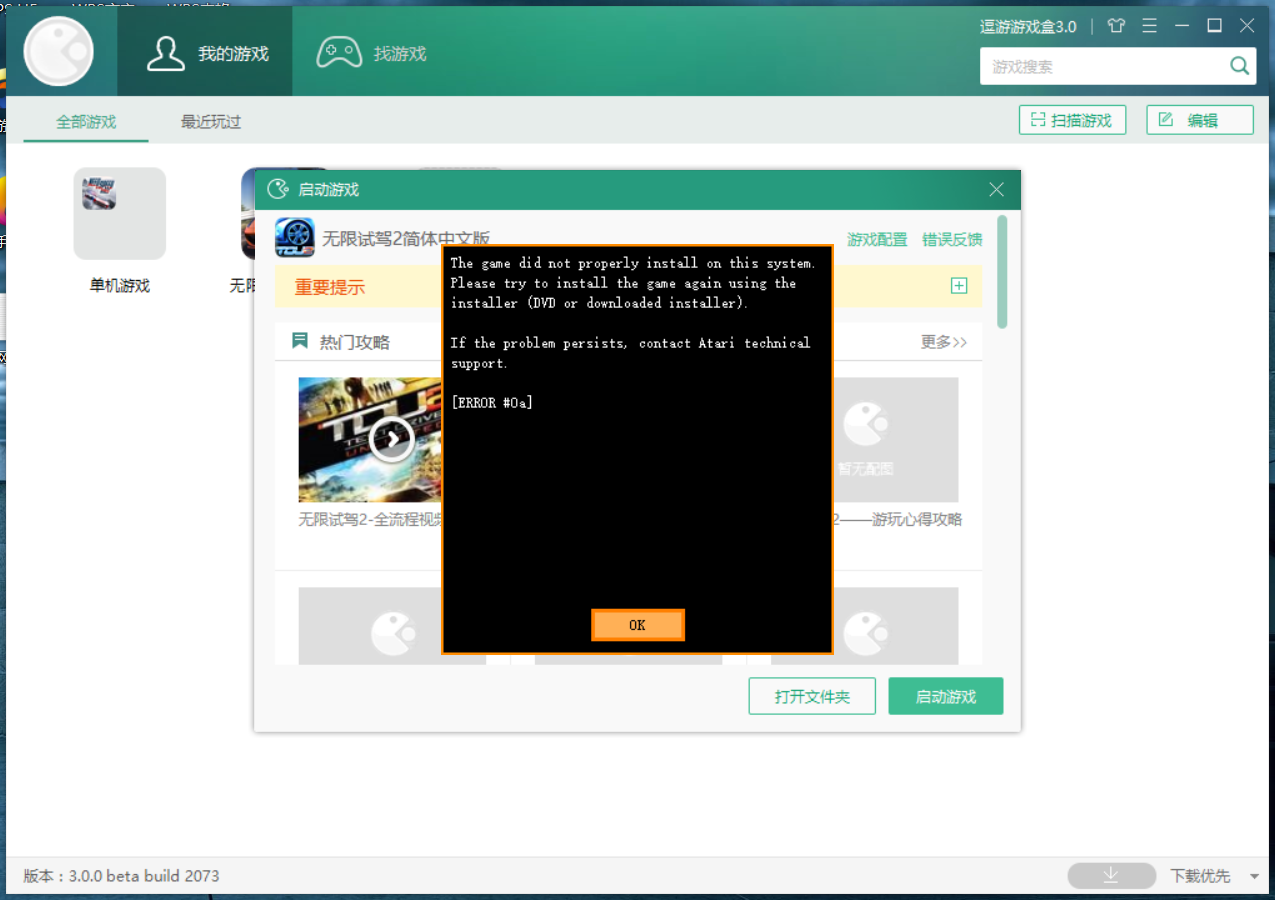Minimize the 逗游游戏盒 window
The height and width of the screenshot is (900, 1275).
(x=1183, y=26)
